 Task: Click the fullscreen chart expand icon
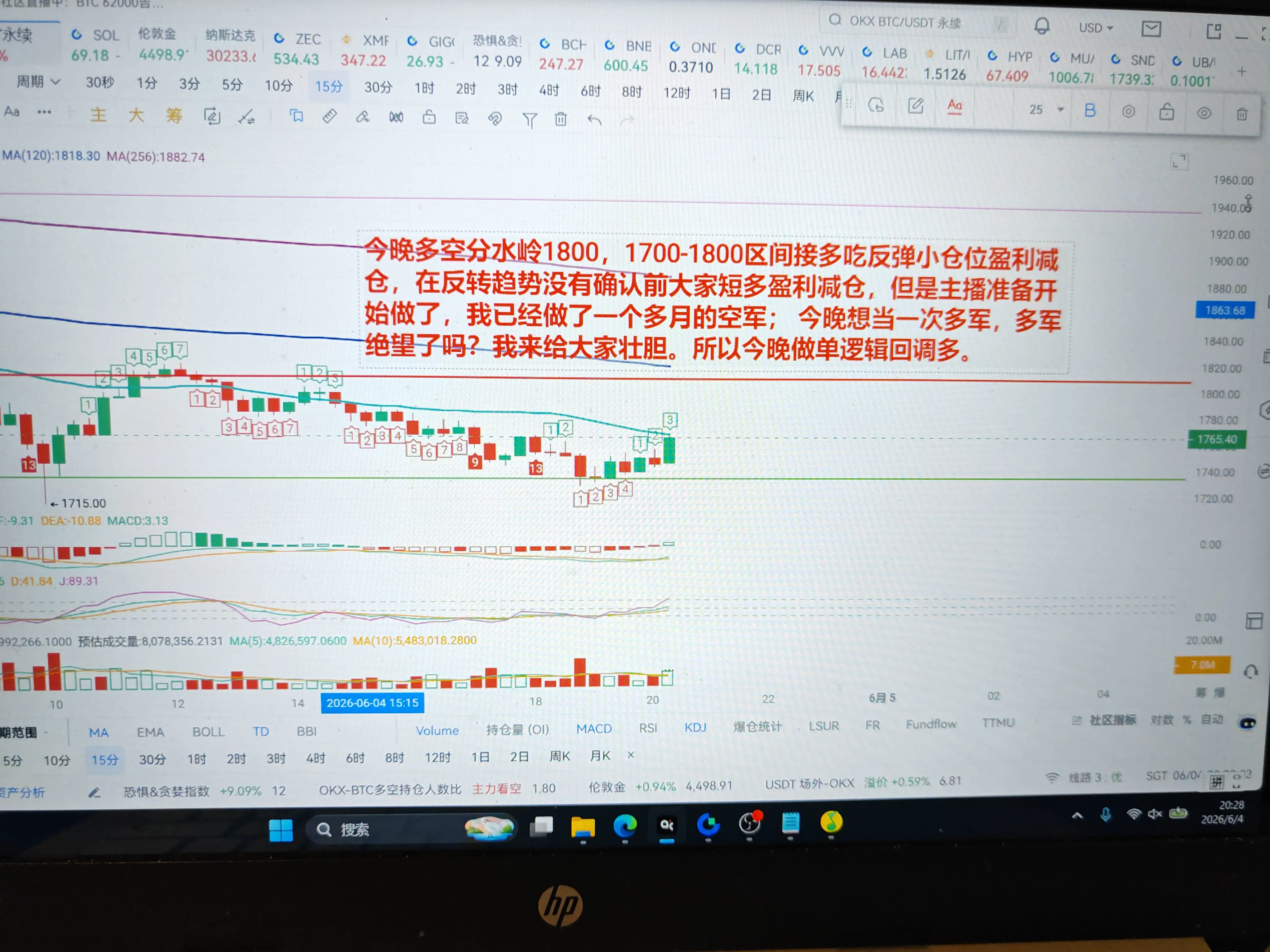point(1179,162)
